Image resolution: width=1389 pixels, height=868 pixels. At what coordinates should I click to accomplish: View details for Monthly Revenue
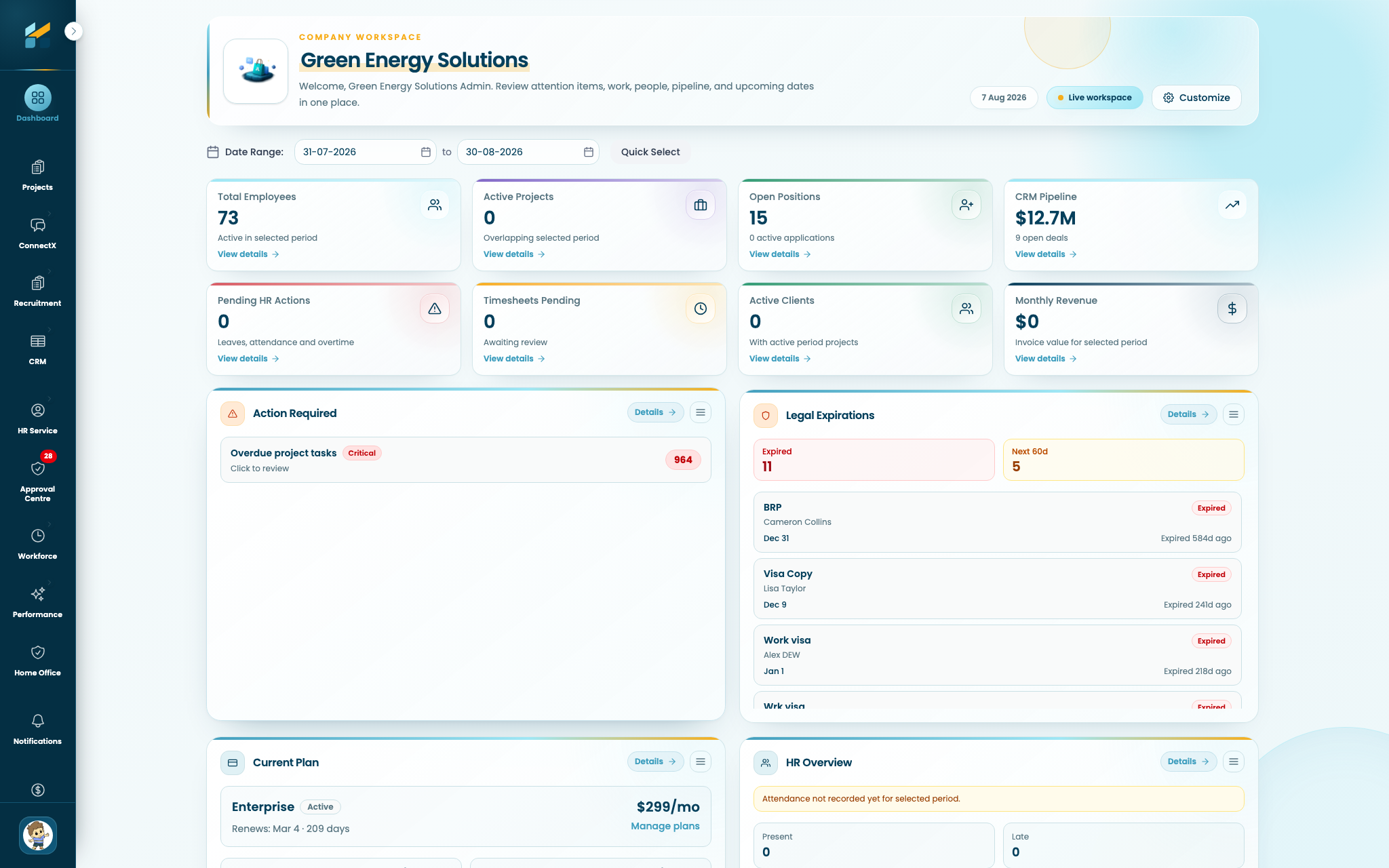1046,359
